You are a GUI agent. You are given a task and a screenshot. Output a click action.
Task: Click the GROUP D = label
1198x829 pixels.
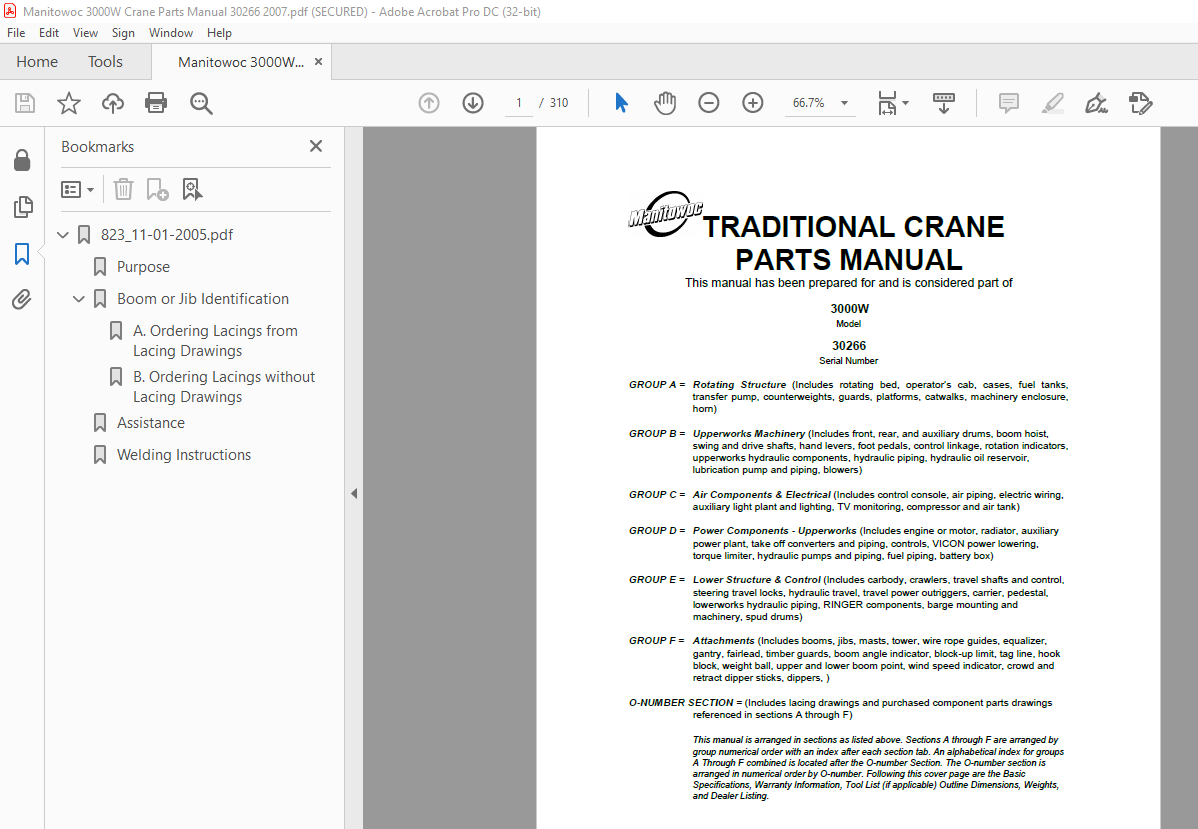click(x=657, y=530)
